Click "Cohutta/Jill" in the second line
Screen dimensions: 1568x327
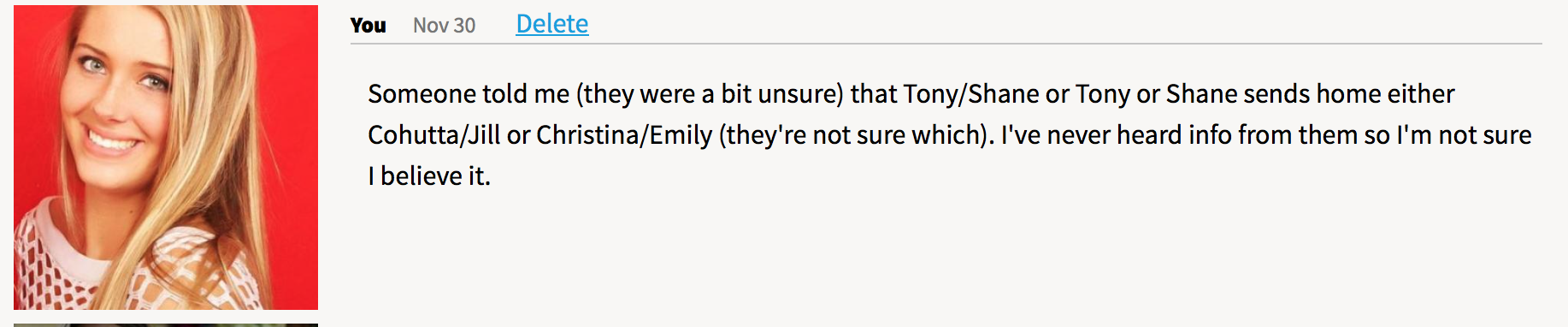click(x=433, y=134)
